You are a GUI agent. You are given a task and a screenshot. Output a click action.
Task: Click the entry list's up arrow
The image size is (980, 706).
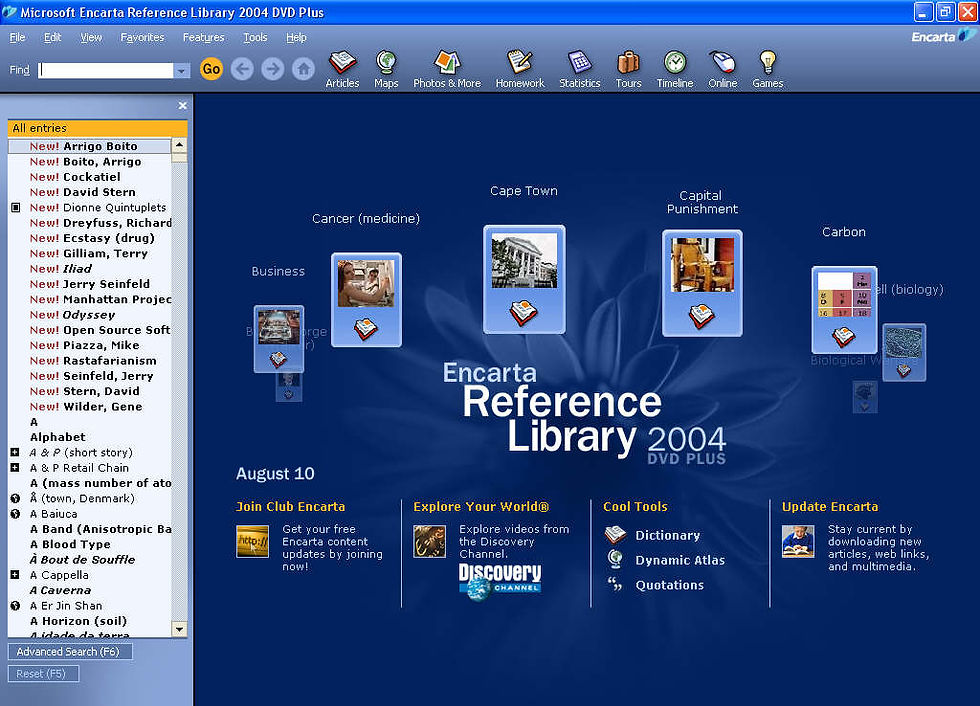coord(179,145)
